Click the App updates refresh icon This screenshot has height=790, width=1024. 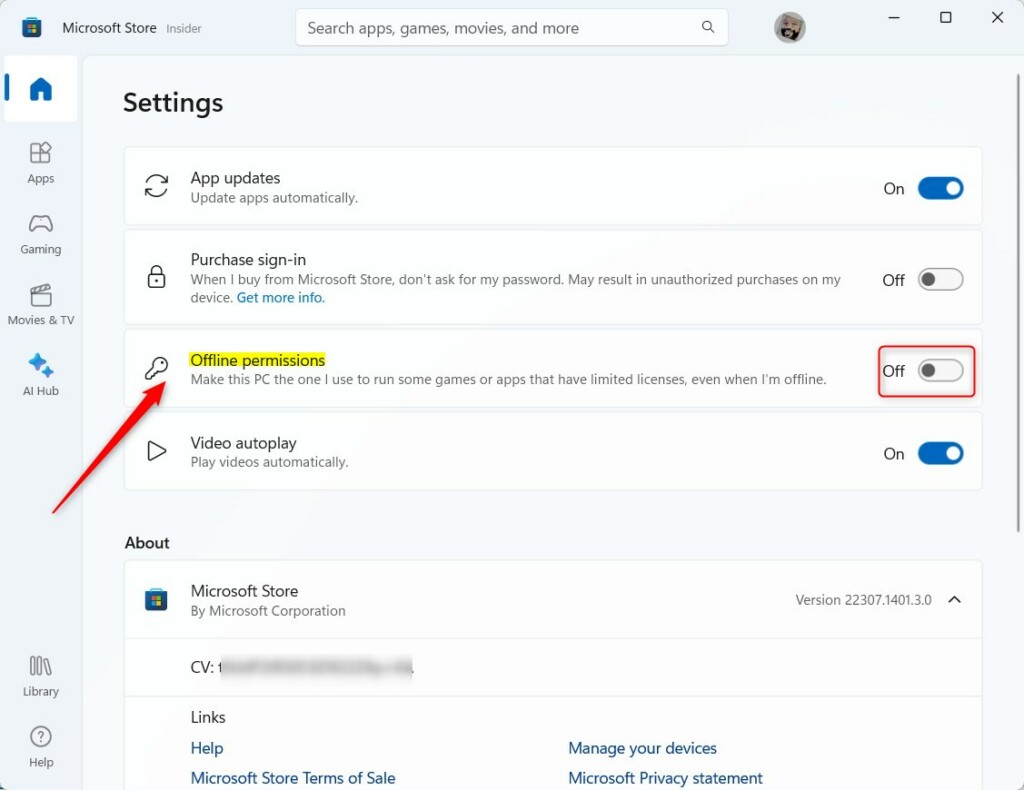coord(156,185)
